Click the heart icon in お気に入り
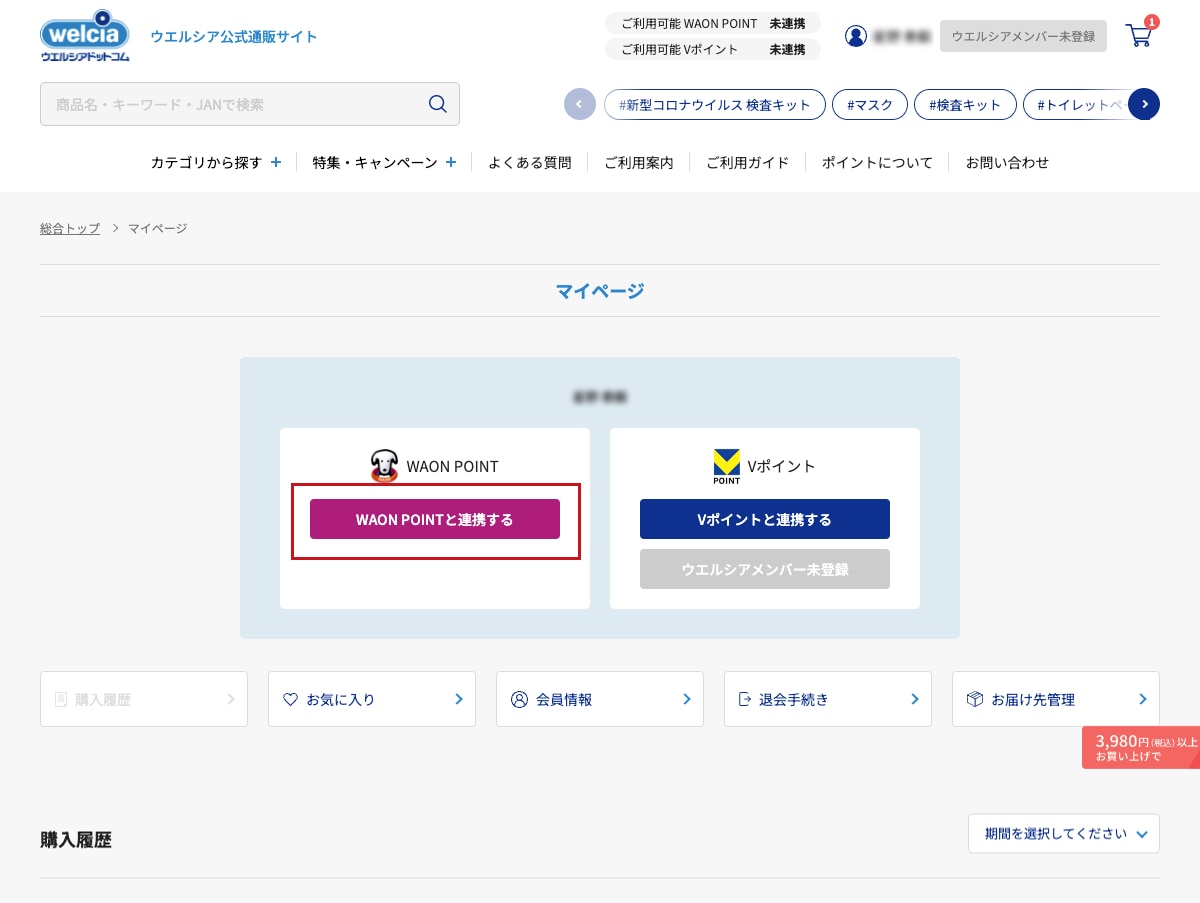This screenshot has width=1200, height=903. (290, 699)
